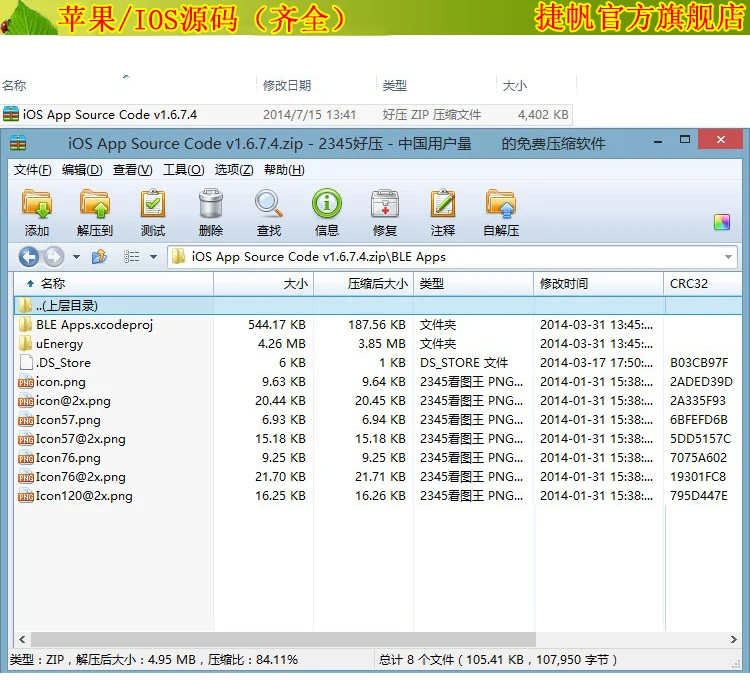Image resolution: width=750 pixels, height=680 pixels.
Task: Open the navigation history dropdown arrow
Action: [x=77, y=257]
